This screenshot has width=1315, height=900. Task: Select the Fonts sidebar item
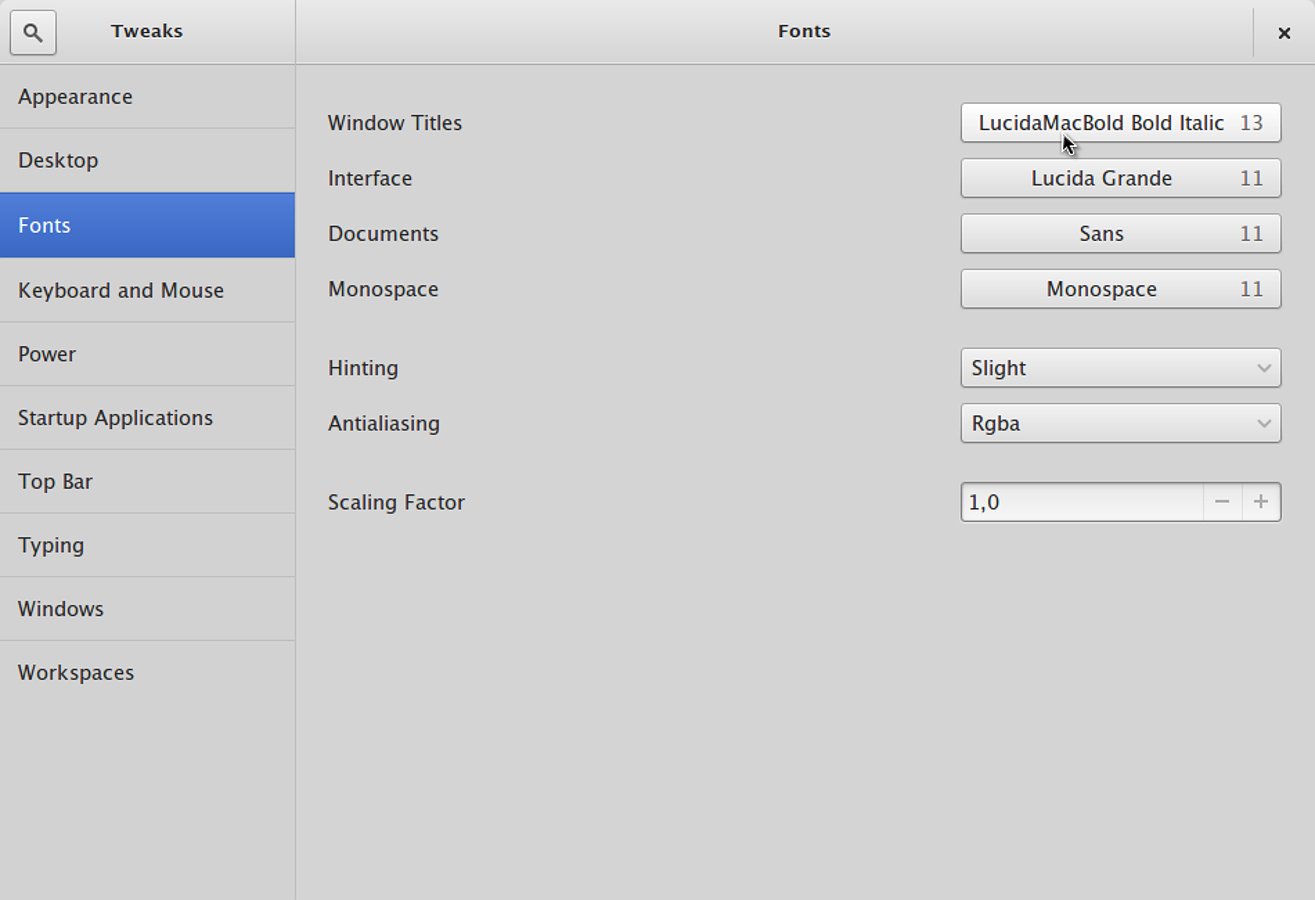click(147, 225)
